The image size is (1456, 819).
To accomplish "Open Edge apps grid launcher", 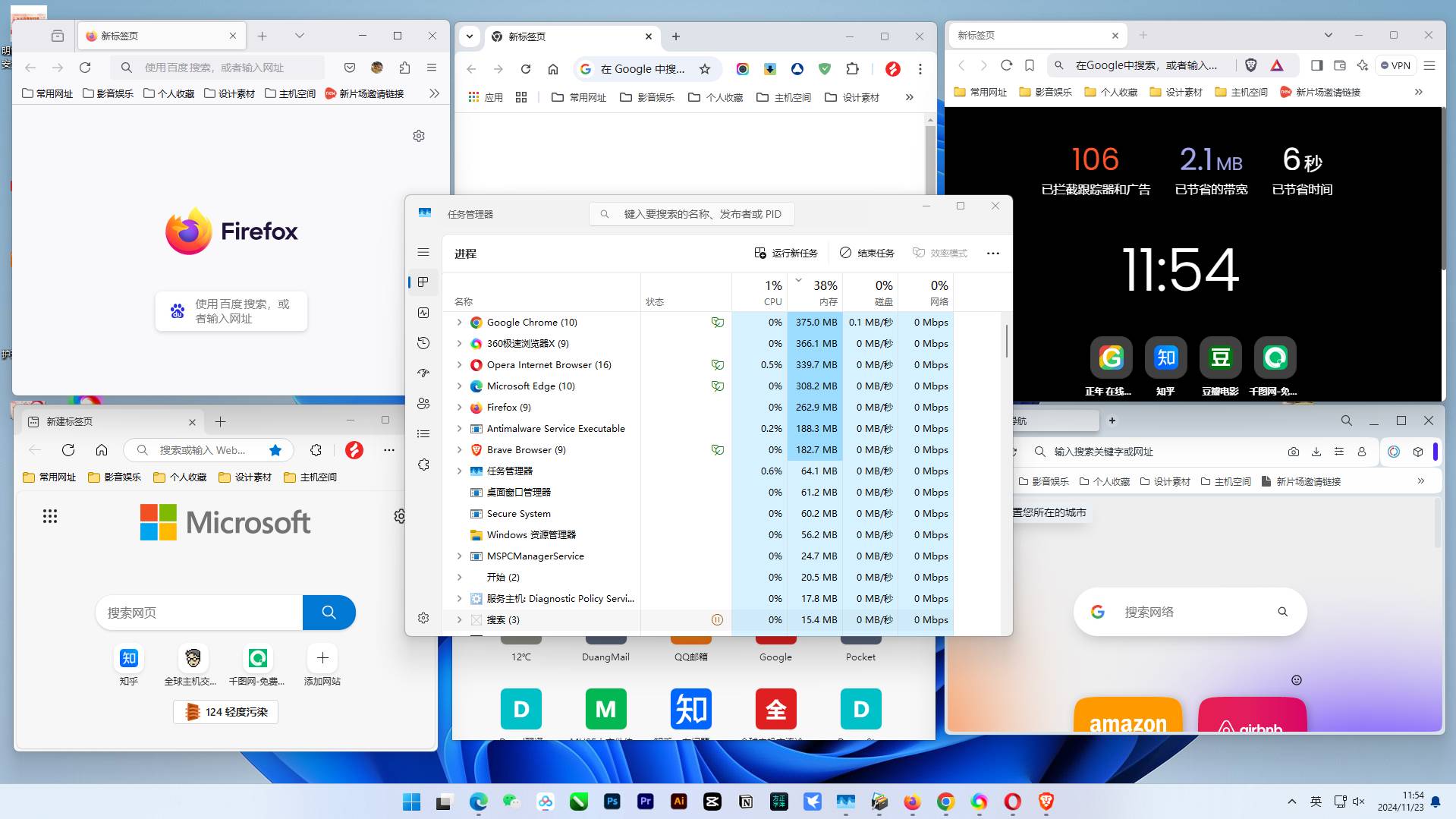I will pyautogui.click(x=50, y=516).
